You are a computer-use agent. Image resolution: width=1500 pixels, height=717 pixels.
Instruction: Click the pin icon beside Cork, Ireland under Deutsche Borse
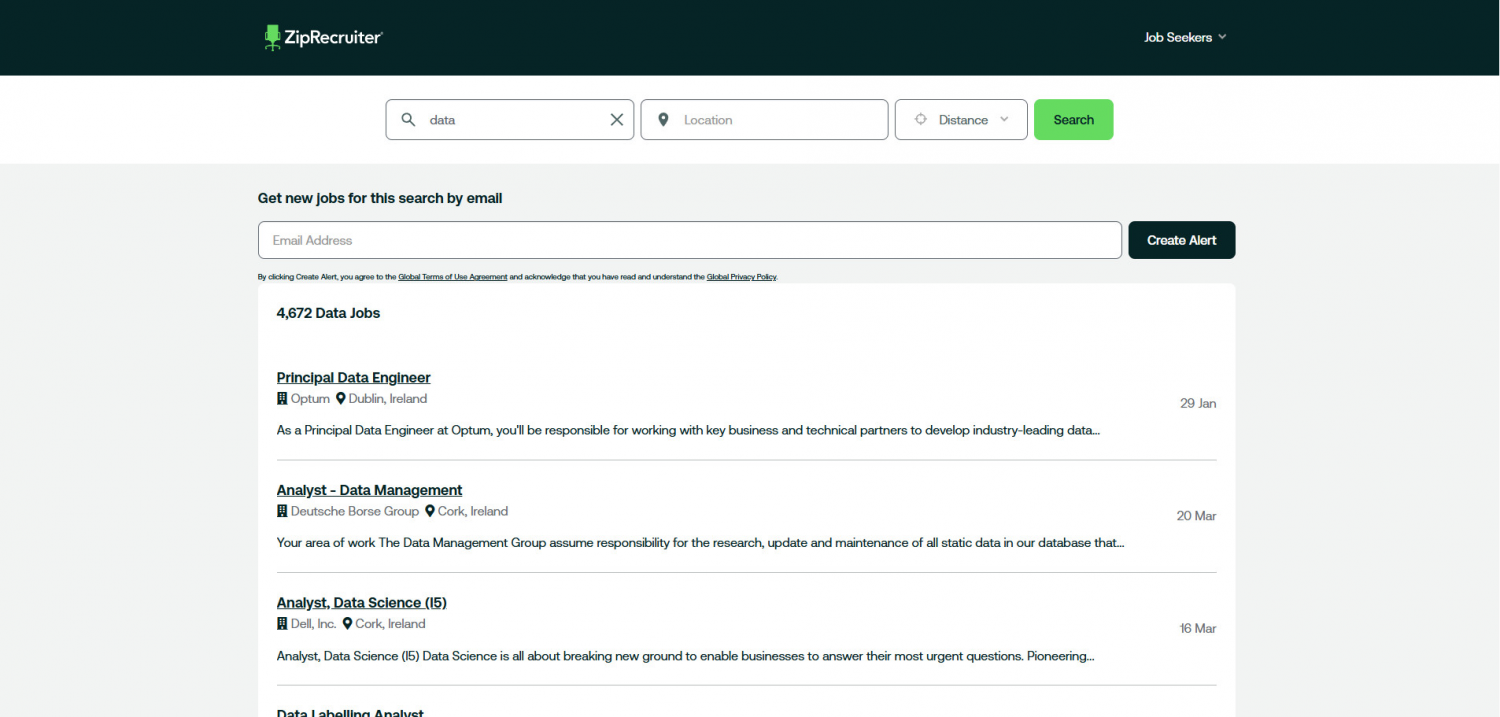pos(430,511)
